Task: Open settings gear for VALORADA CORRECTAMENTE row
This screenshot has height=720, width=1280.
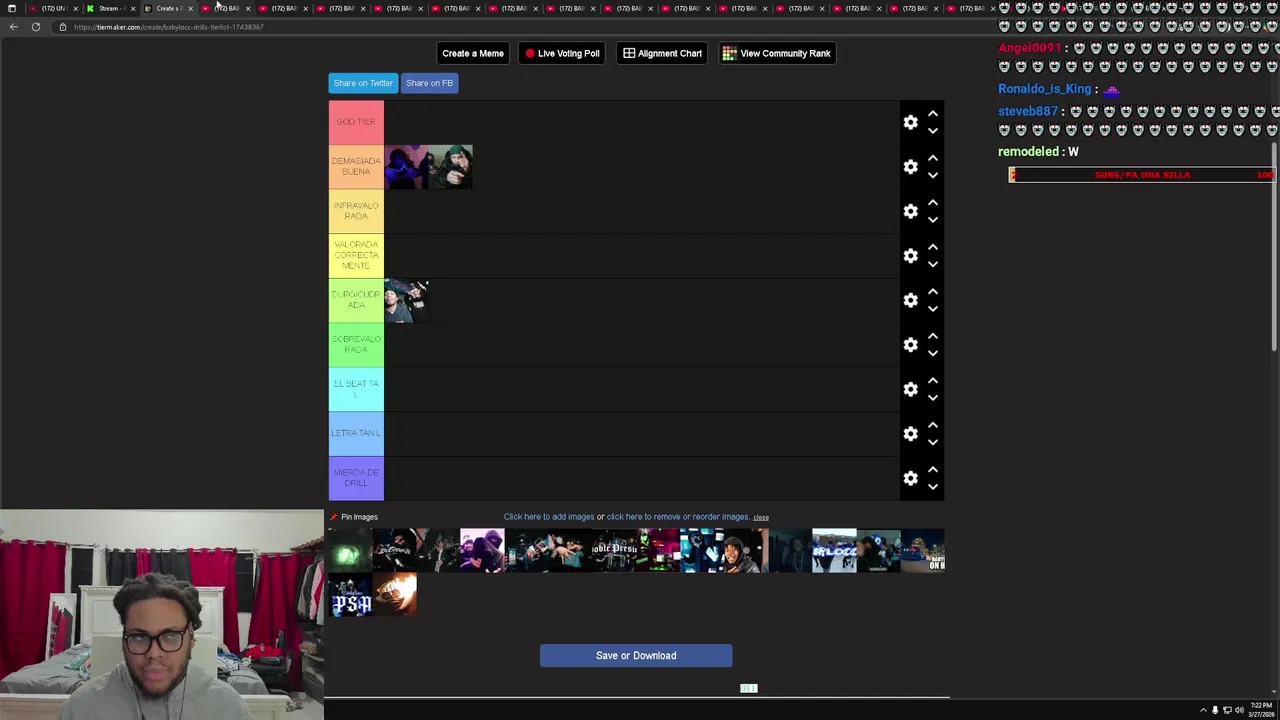Action: (910, 256)
